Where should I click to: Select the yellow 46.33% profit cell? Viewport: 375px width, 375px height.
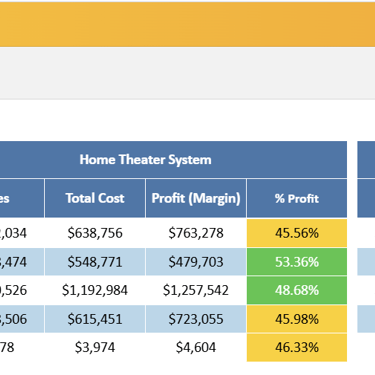coord(297,348)
